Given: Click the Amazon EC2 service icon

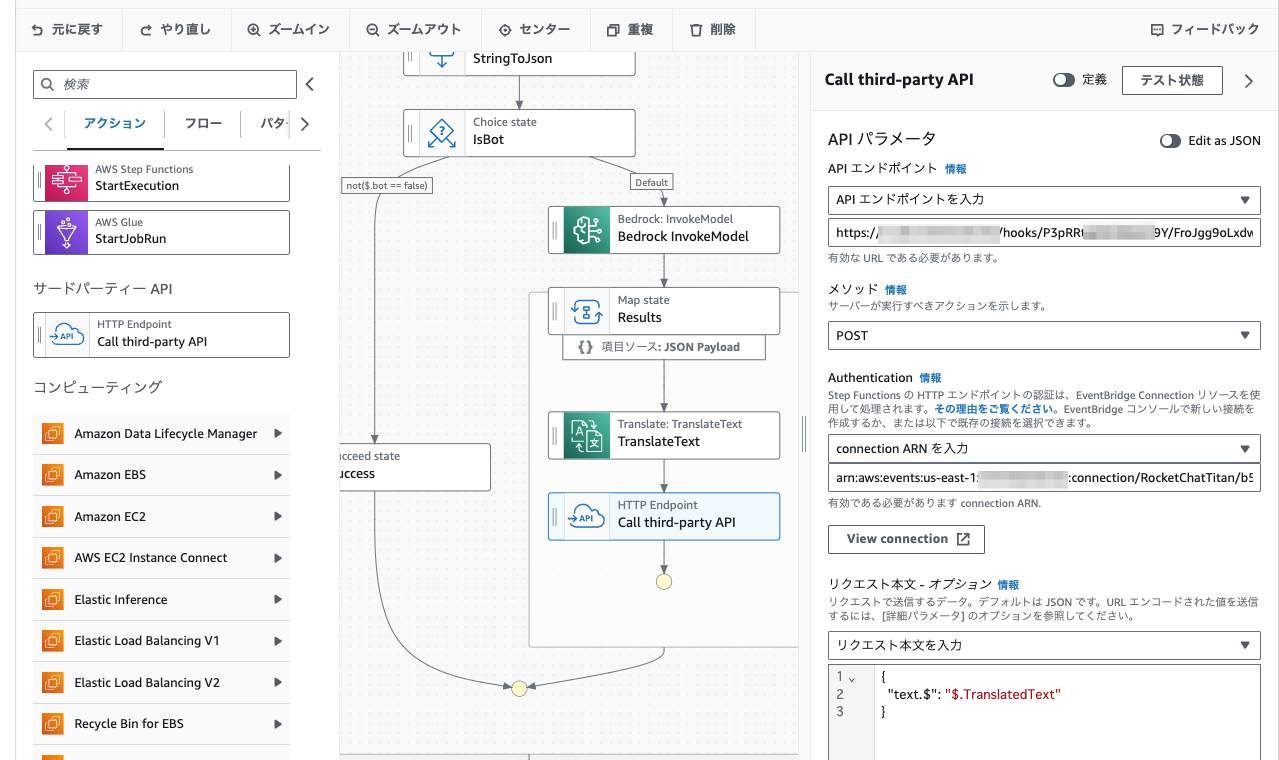Looking at the screenshot, I should click(53, 517).
